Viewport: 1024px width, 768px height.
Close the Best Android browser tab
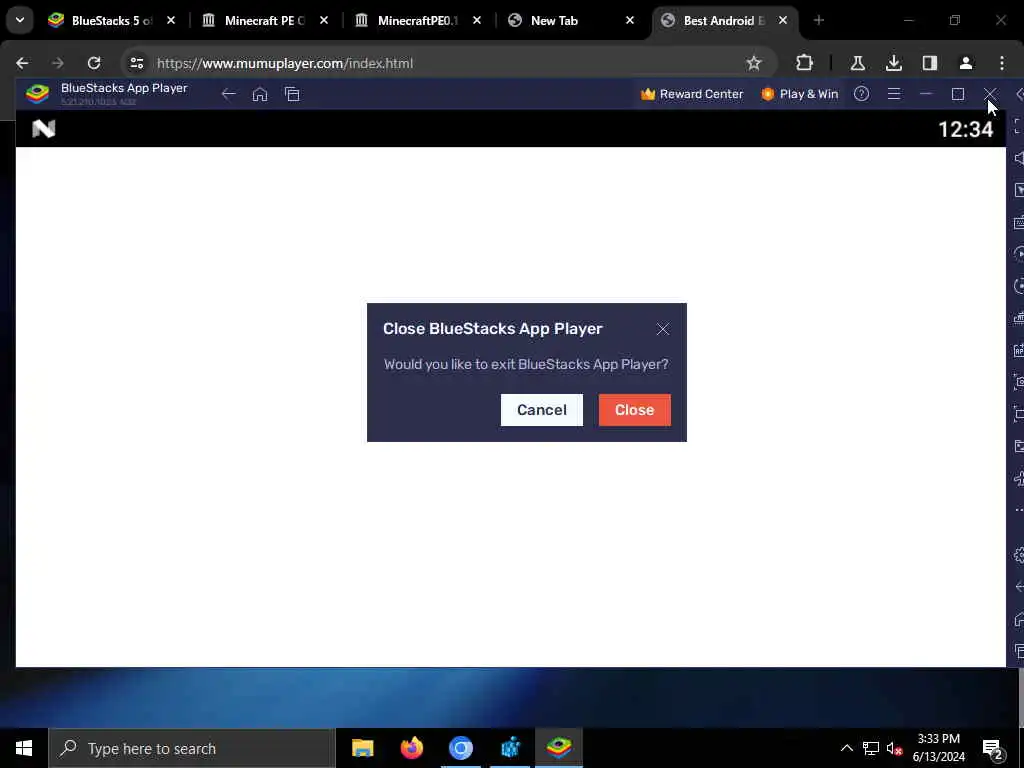[x=782, y=20]
